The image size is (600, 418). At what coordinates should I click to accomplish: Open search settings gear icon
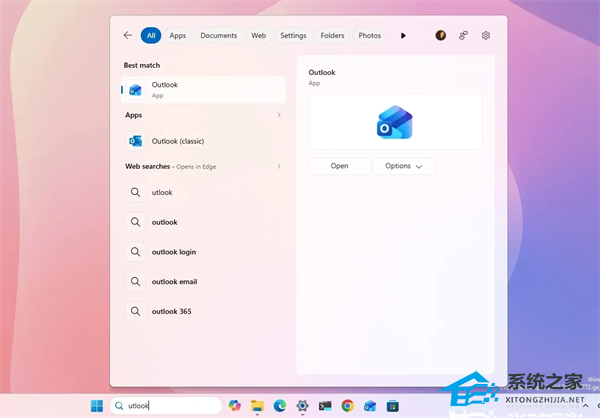pyautogui.click(x=486, y=36)
